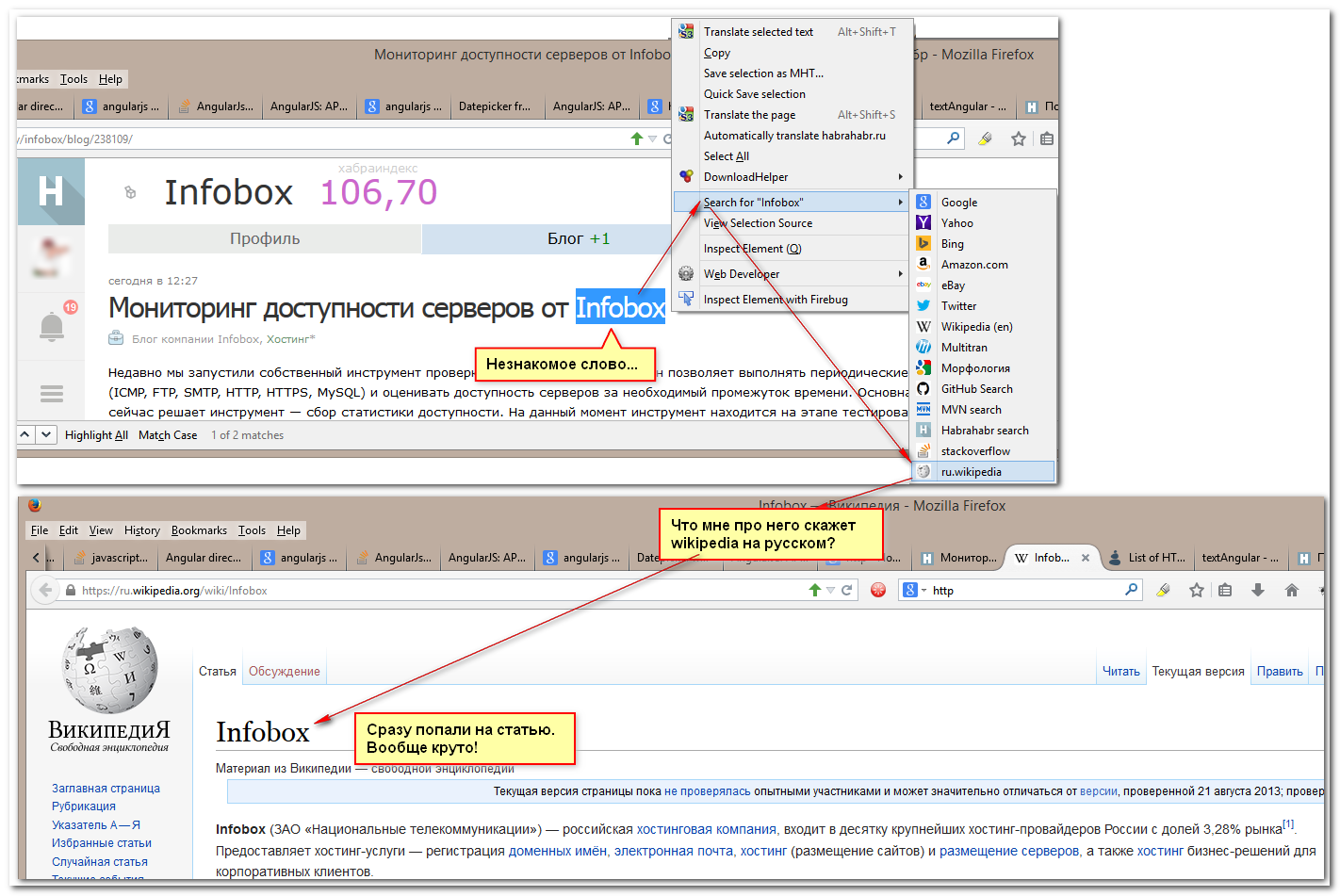Viewport: 1340px width, 896px height.
Task: Go to previous find match arrow
Action: [26, 434]
